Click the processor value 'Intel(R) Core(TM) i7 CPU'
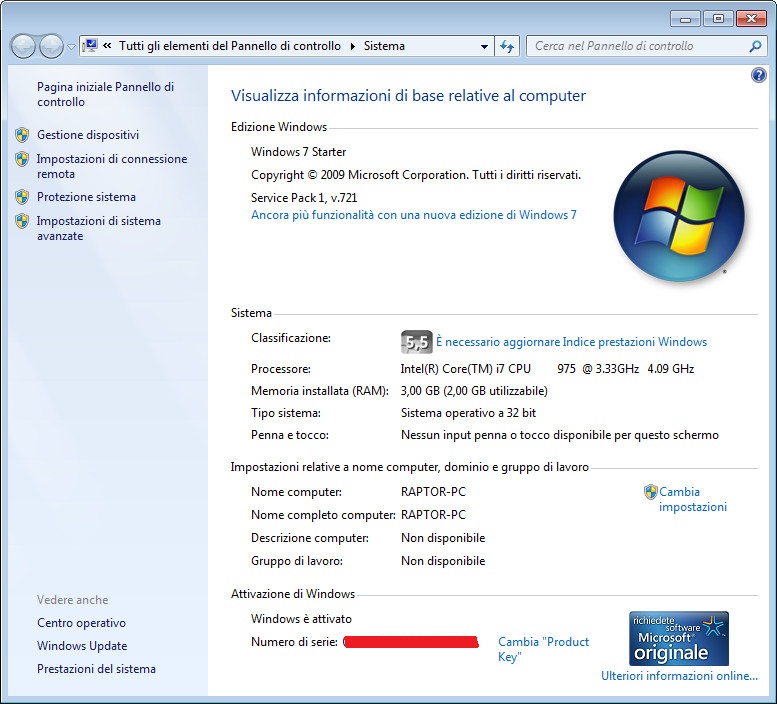Screen dimensions: 777x704 (x=466, y=369)
